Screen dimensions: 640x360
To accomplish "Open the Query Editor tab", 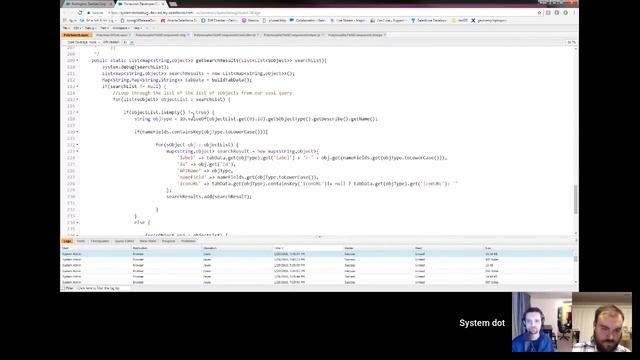I will (x=124, y=241).
